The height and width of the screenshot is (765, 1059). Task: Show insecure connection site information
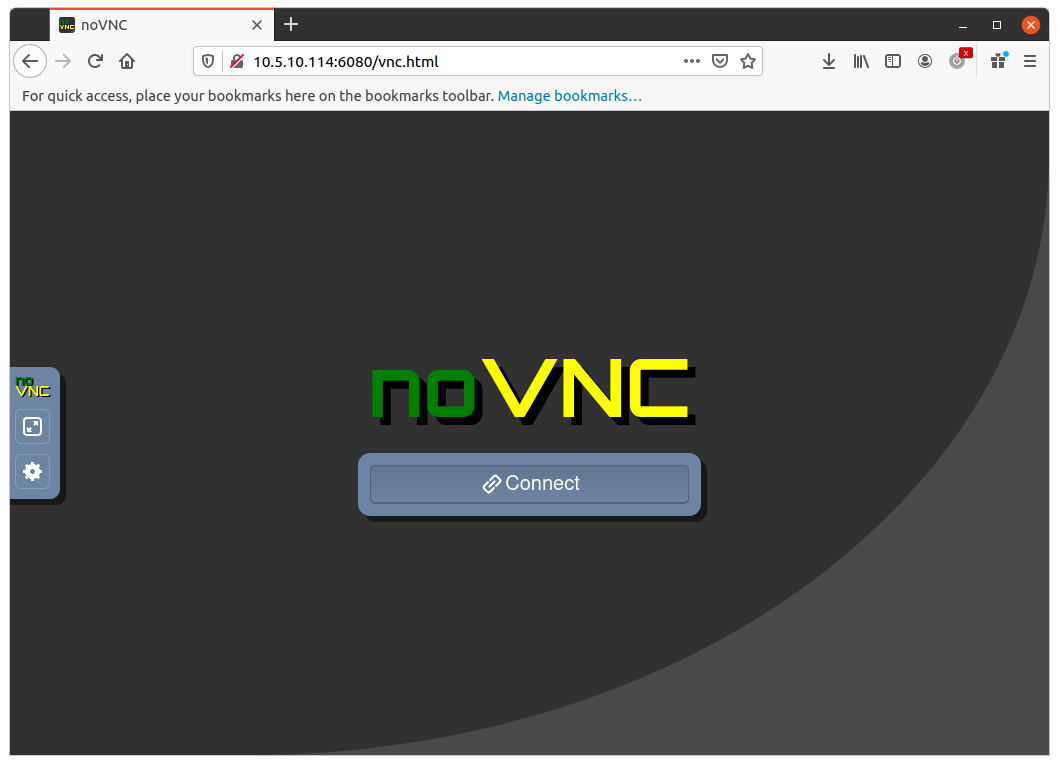(x=236, y=61)
